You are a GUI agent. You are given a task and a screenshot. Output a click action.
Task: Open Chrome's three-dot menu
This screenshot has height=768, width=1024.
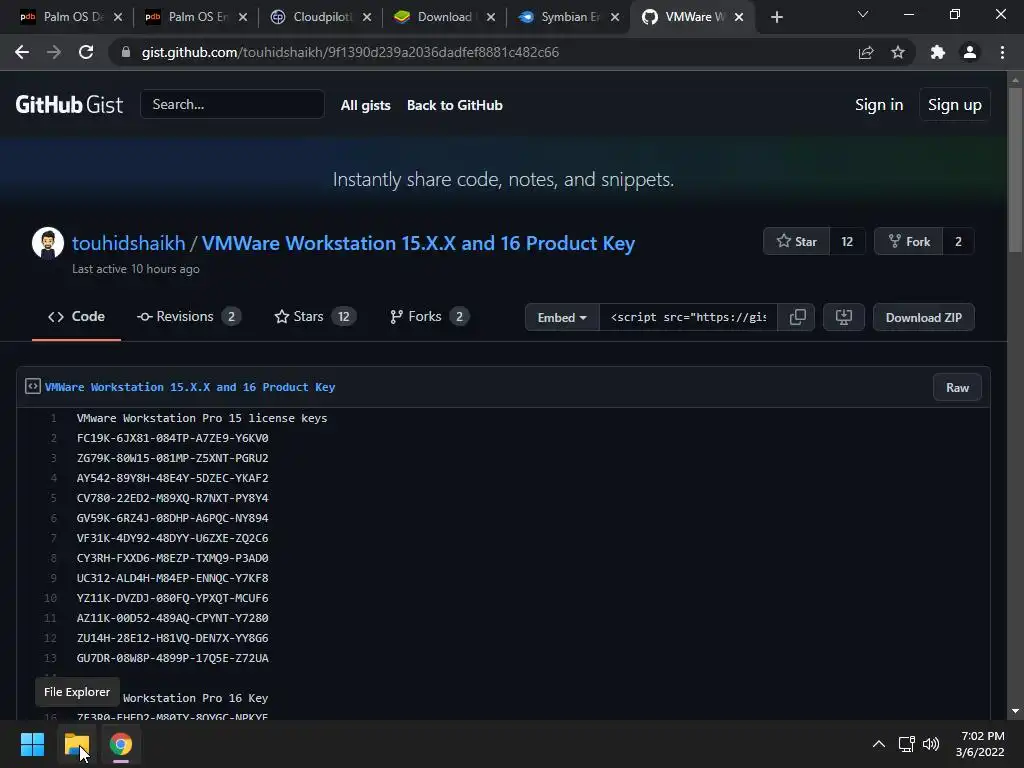tap(1002, 52)
